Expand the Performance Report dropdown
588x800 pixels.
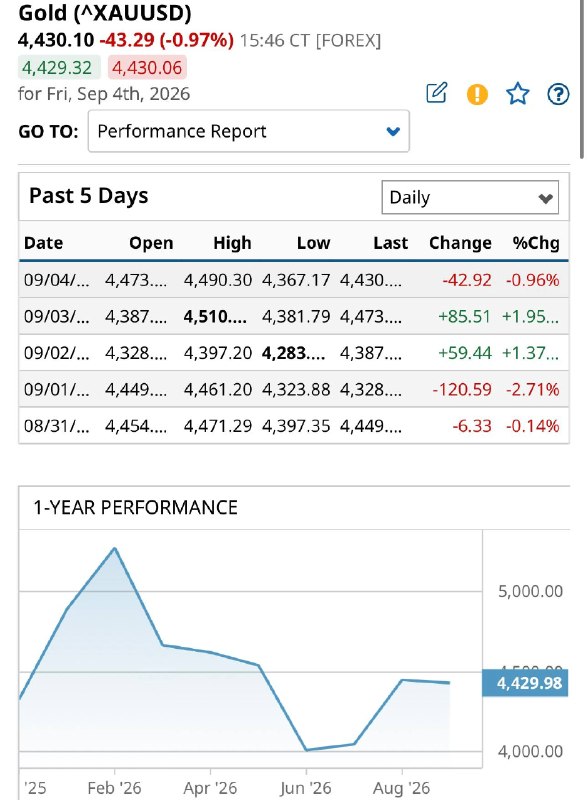pos(249,131)
